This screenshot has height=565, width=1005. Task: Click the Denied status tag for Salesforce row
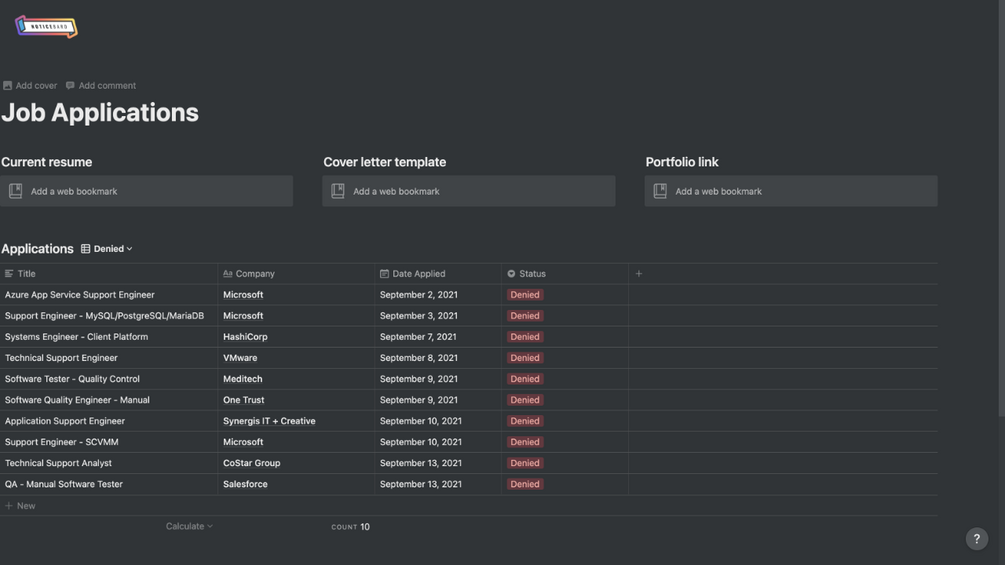(525, 484)
